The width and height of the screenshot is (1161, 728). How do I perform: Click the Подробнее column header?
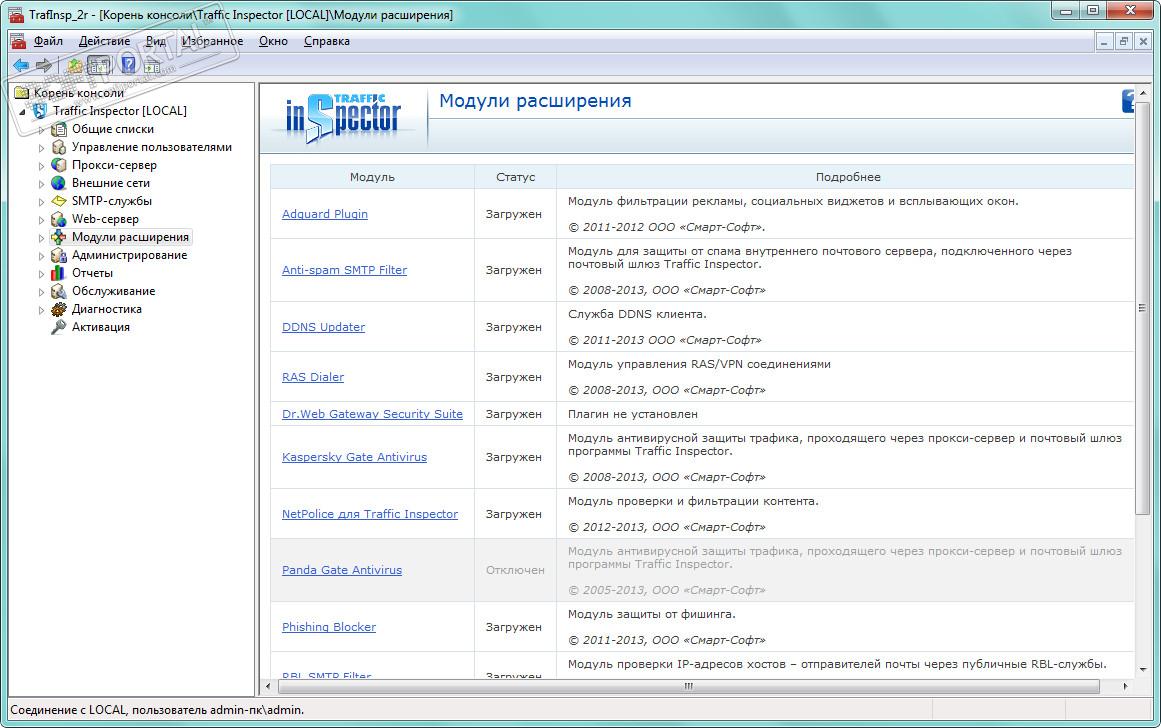(848, 177)
